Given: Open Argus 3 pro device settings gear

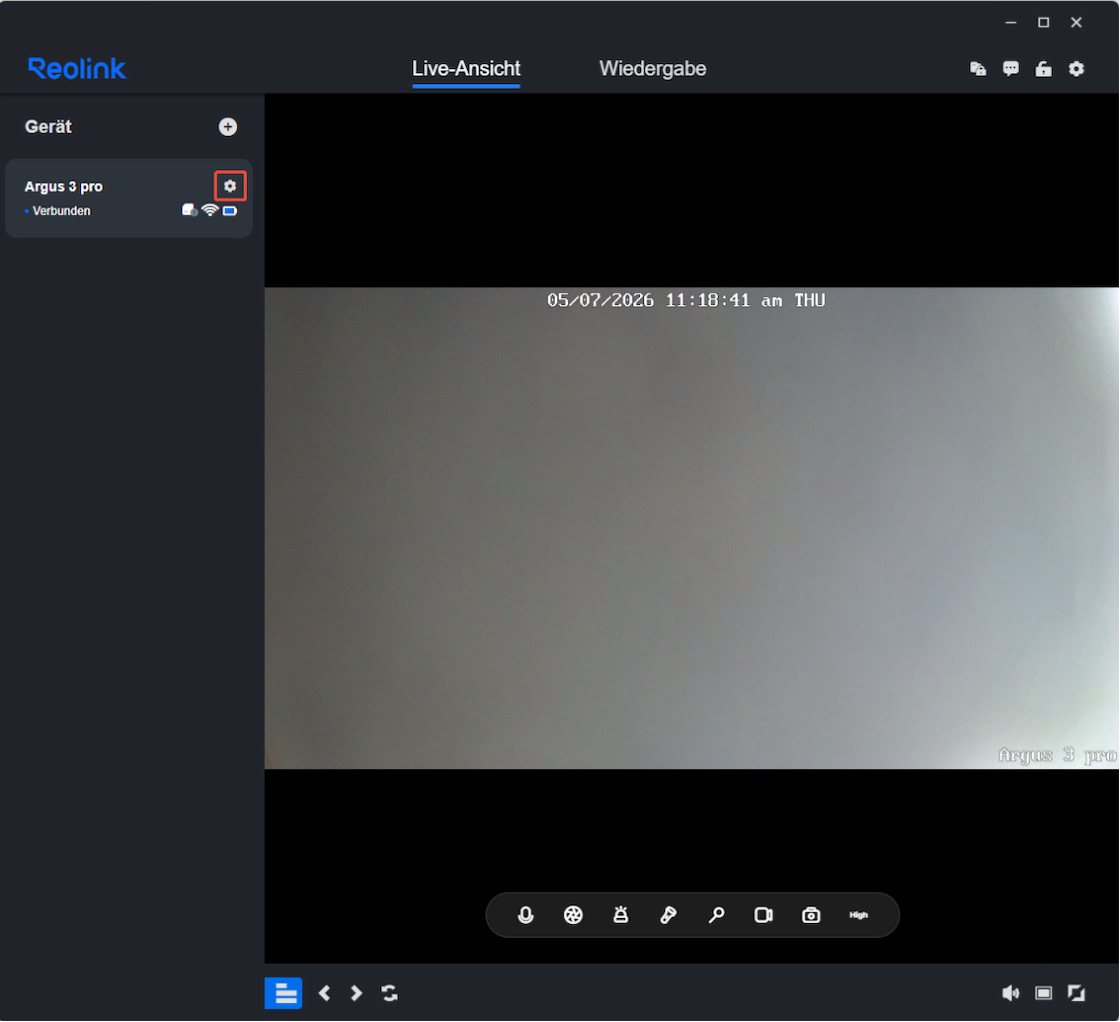Looking at the screenshot, I should pyautogui.click(x=229, y=186).
